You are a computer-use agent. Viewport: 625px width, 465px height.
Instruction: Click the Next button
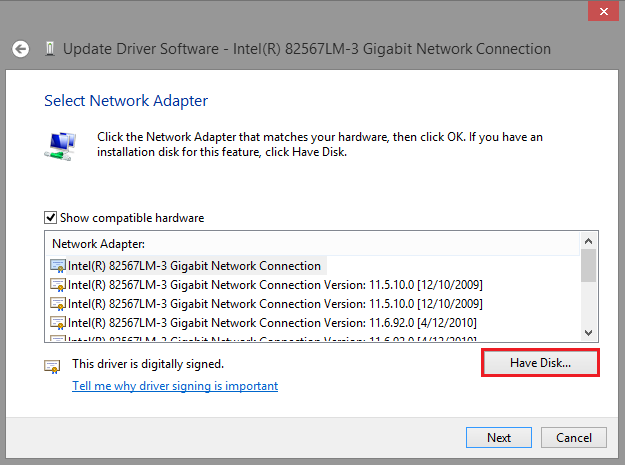tap(499, 438)
